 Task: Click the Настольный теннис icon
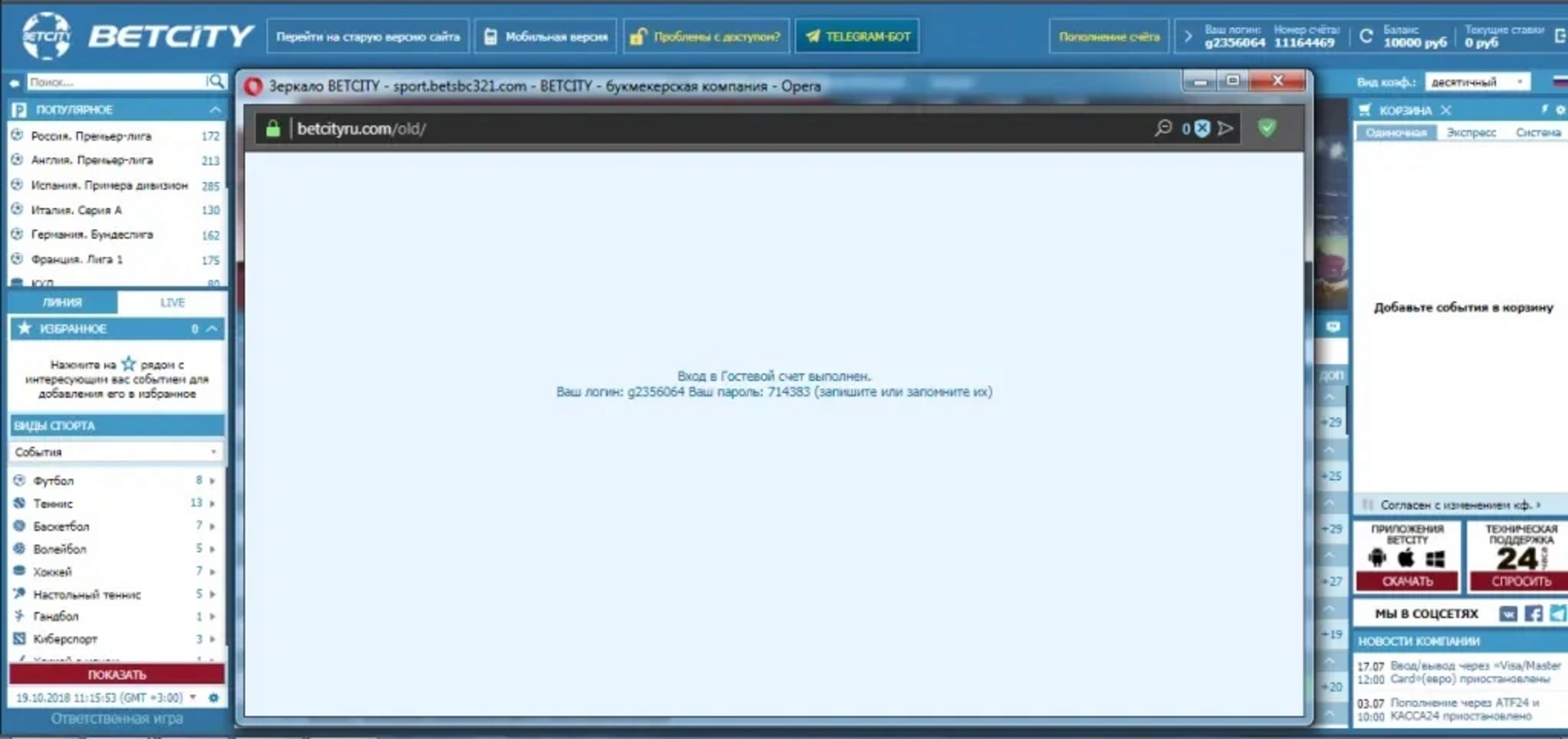[19, 594]
